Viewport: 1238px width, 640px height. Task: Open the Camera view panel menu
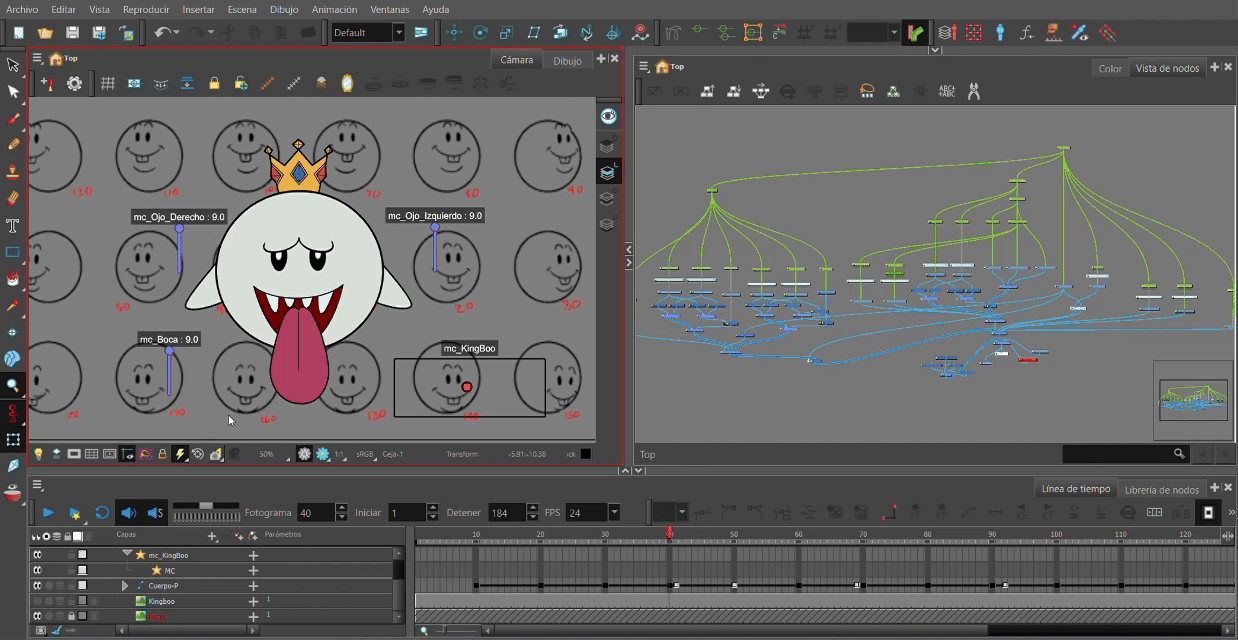[x=37, y=59]
